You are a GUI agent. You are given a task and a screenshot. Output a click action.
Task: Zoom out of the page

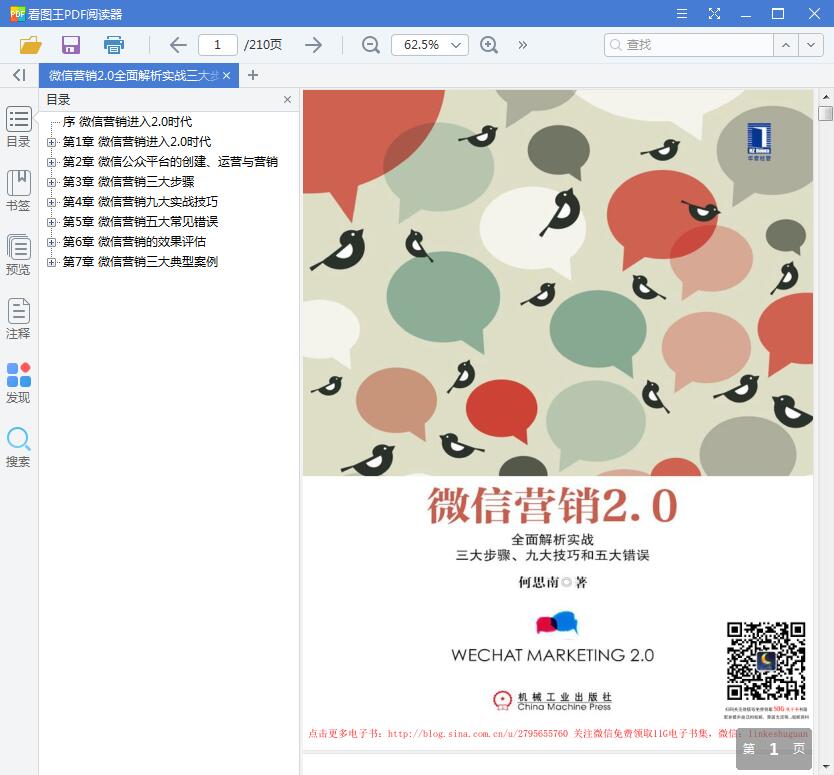tap(370, 44)
